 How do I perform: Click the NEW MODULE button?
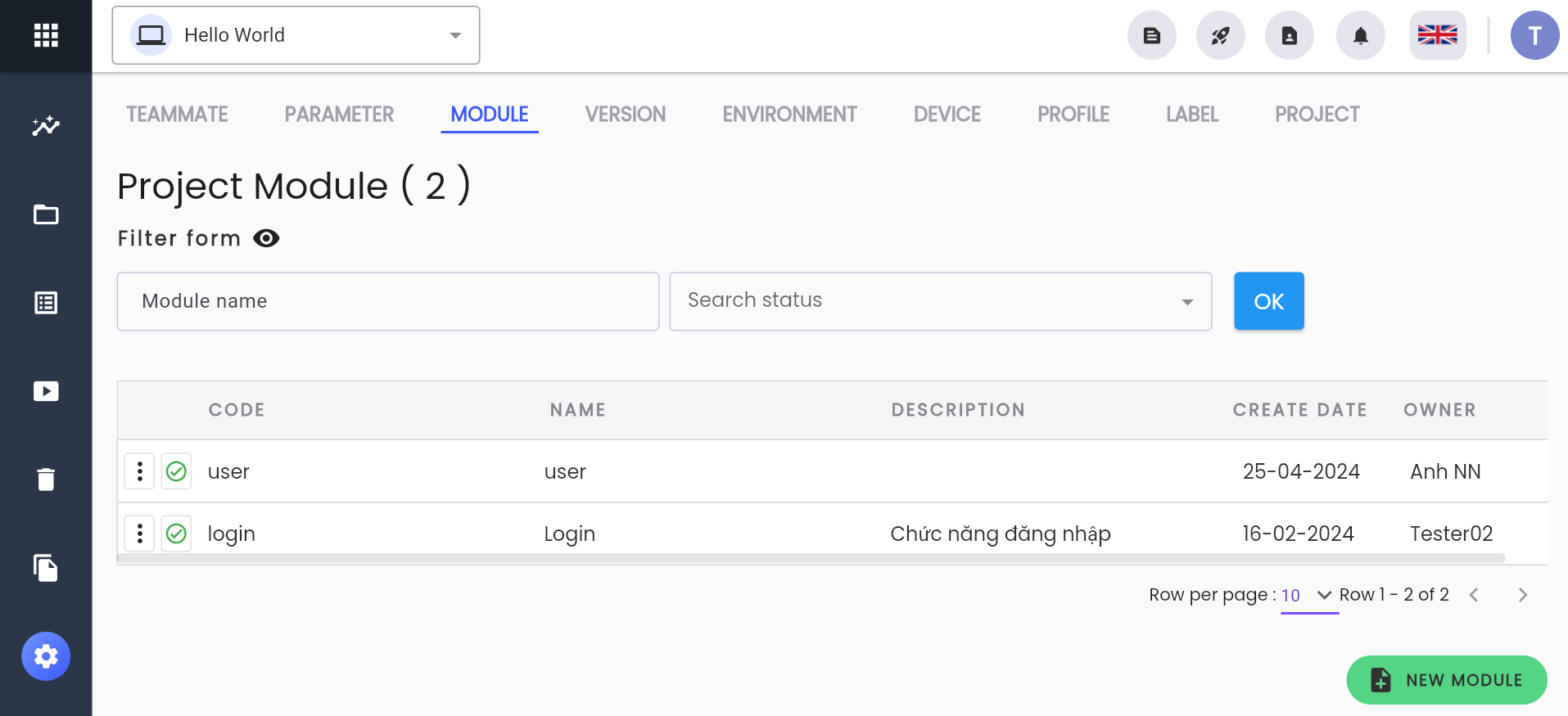click(x=1447, y=680)
